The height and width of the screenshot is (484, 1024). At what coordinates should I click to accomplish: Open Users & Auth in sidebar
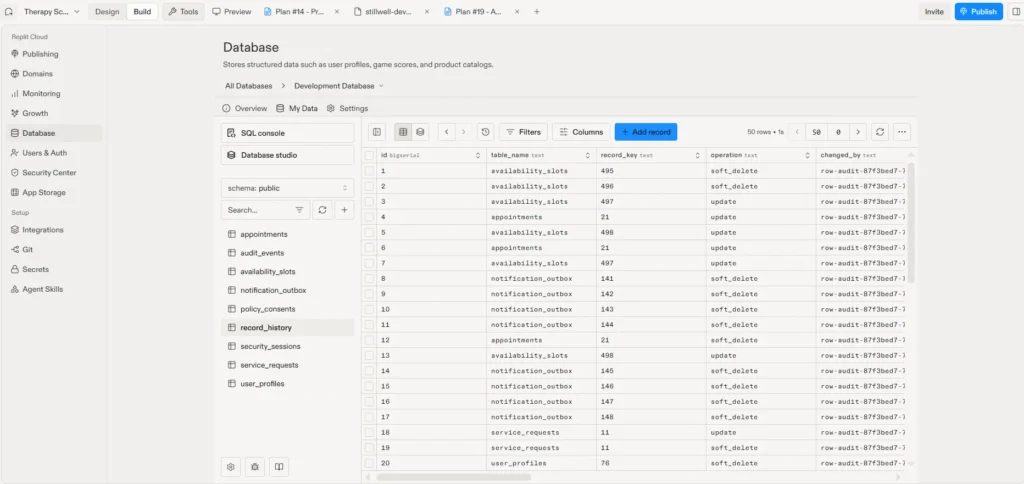pos(54,153)
